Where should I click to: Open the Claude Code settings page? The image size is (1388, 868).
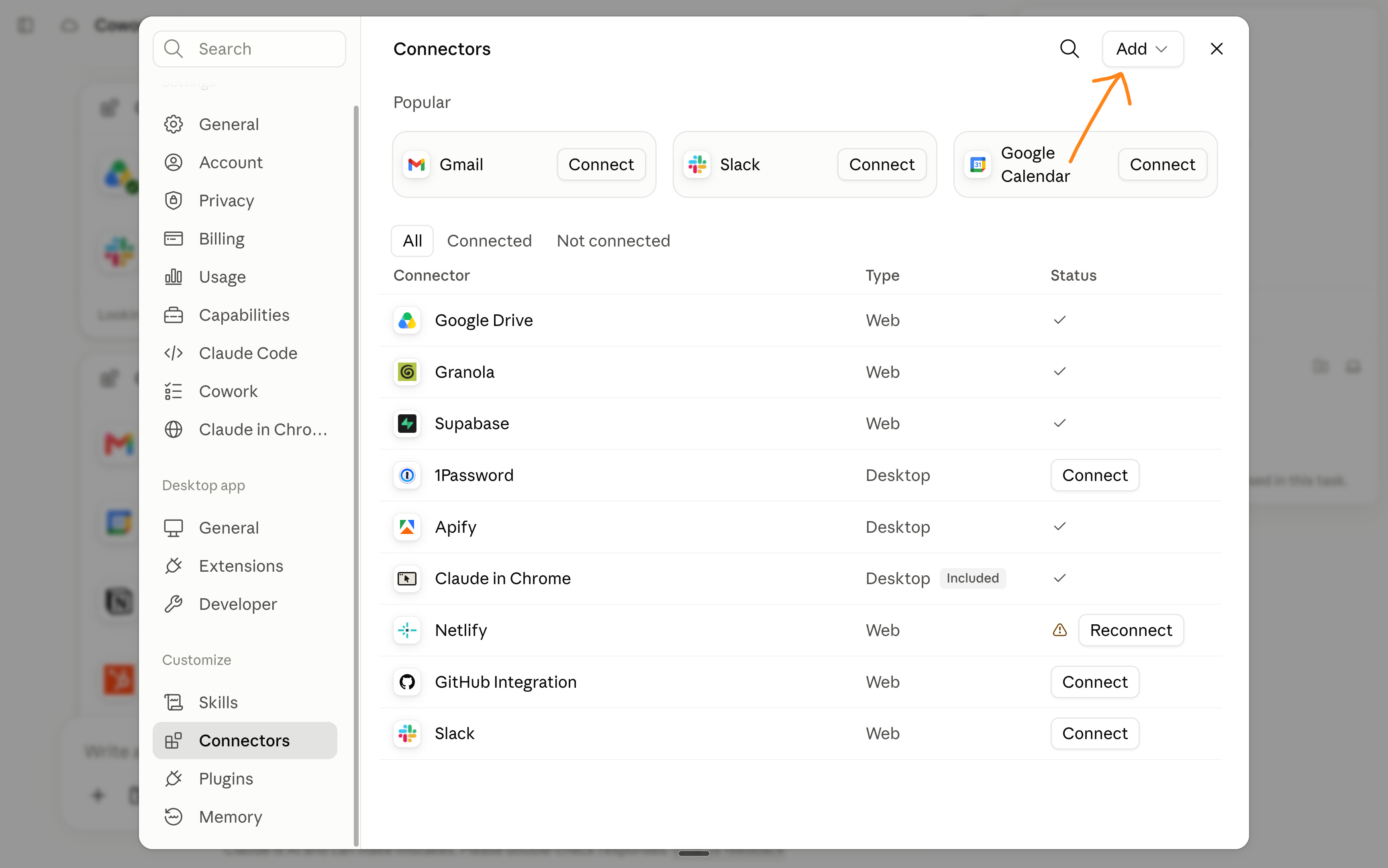coord(245,353)
